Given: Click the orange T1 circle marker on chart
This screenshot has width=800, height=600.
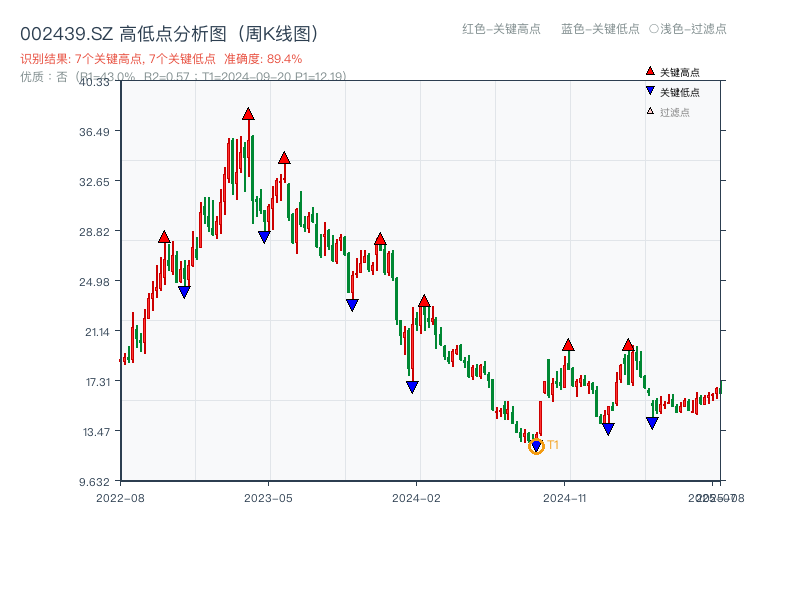Looking at the screenshot, I should coord(536,447).
